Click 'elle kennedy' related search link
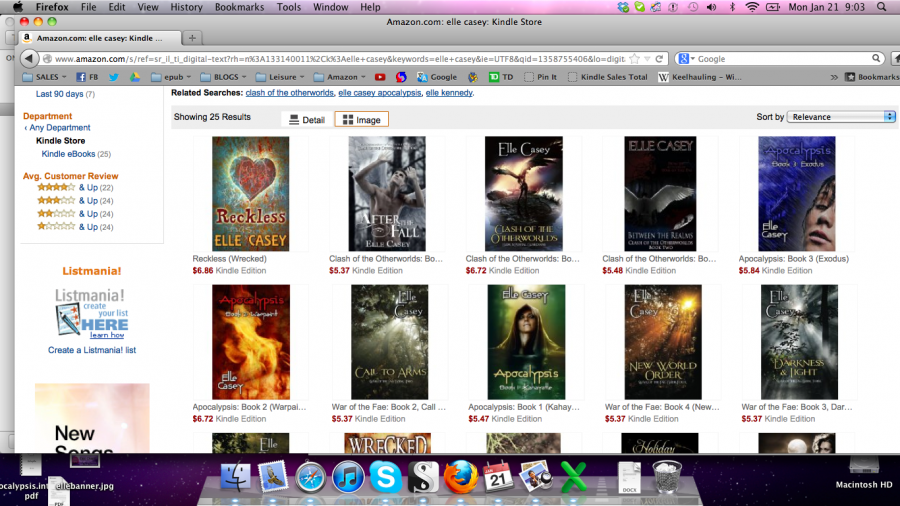The width and height of the screenshot is (900, 506). (449, 92)
